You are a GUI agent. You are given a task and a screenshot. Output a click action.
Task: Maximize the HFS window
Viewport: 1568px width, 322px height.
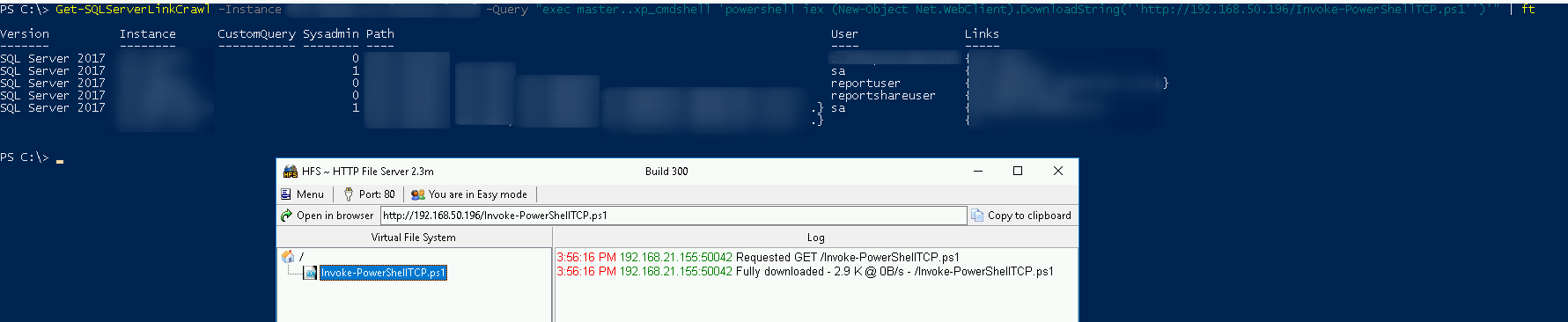(x=1018, y=172)
